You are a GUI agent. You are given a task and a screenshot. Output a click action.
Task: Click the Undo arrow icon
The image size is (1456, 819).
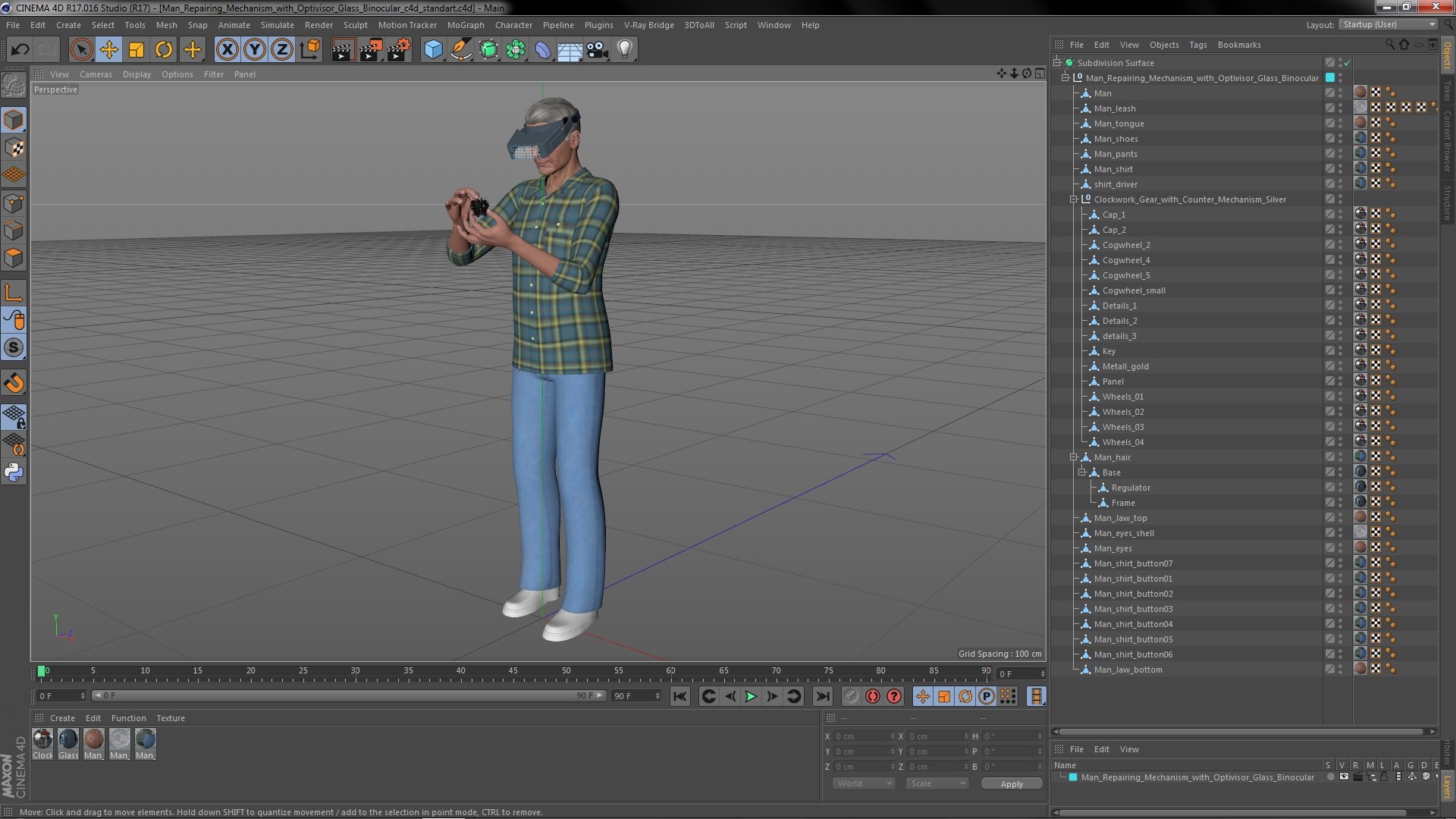click(20, 50)
